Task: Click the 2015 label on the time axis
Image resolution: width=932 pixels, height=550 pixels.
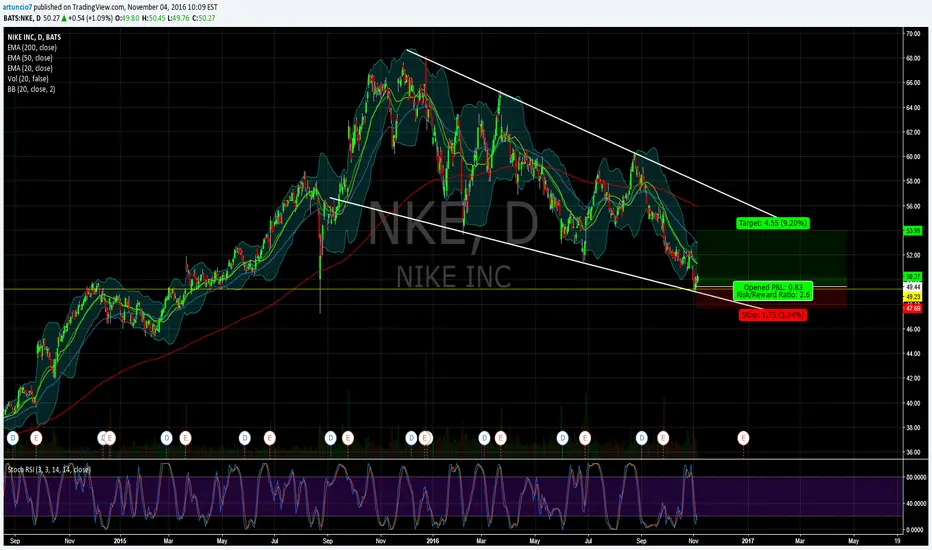Action: pos(120,541)
